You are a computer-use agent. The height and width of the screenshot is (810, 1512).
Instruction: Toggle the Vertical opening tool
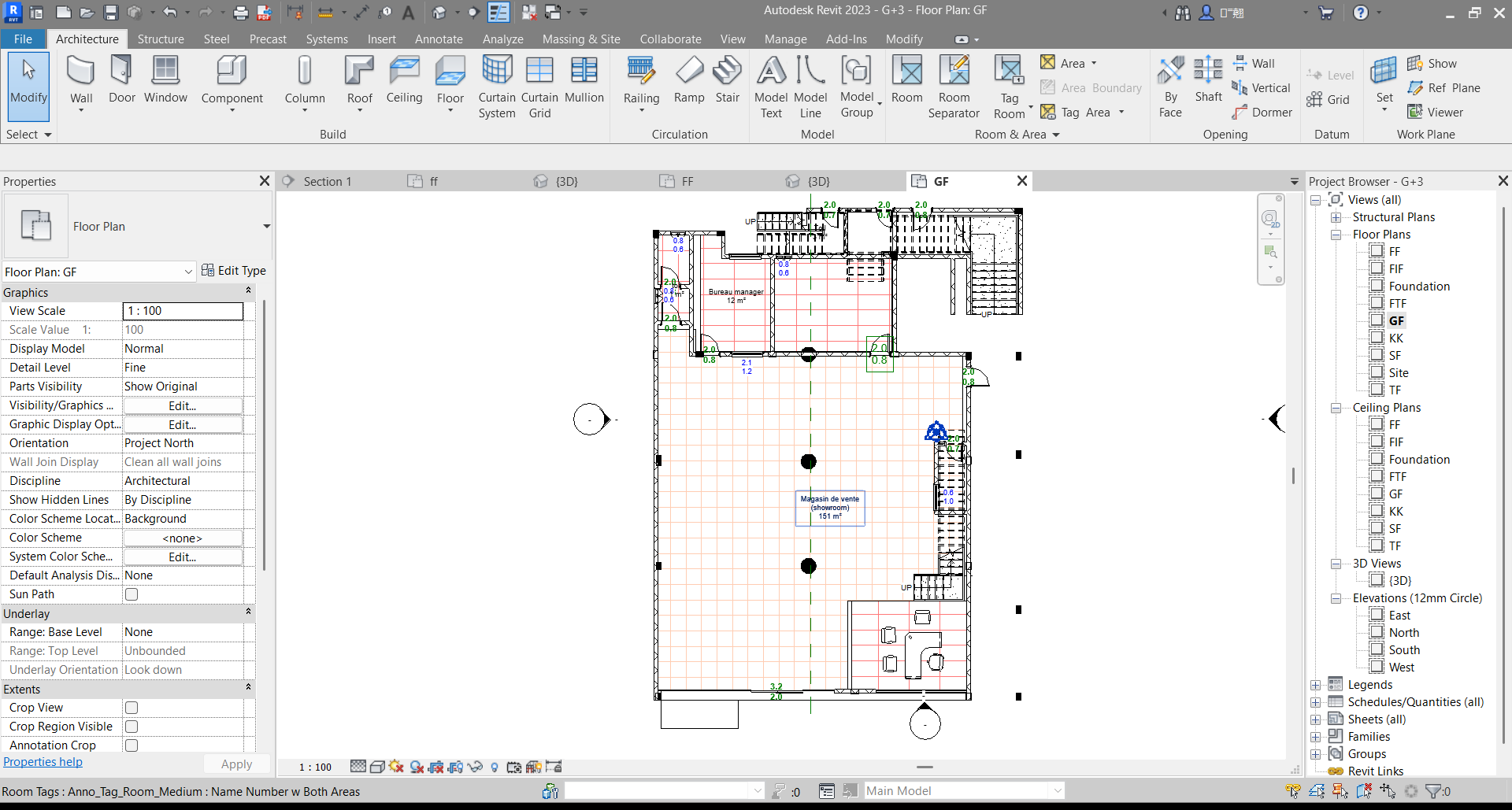(x=1262, y=87)
